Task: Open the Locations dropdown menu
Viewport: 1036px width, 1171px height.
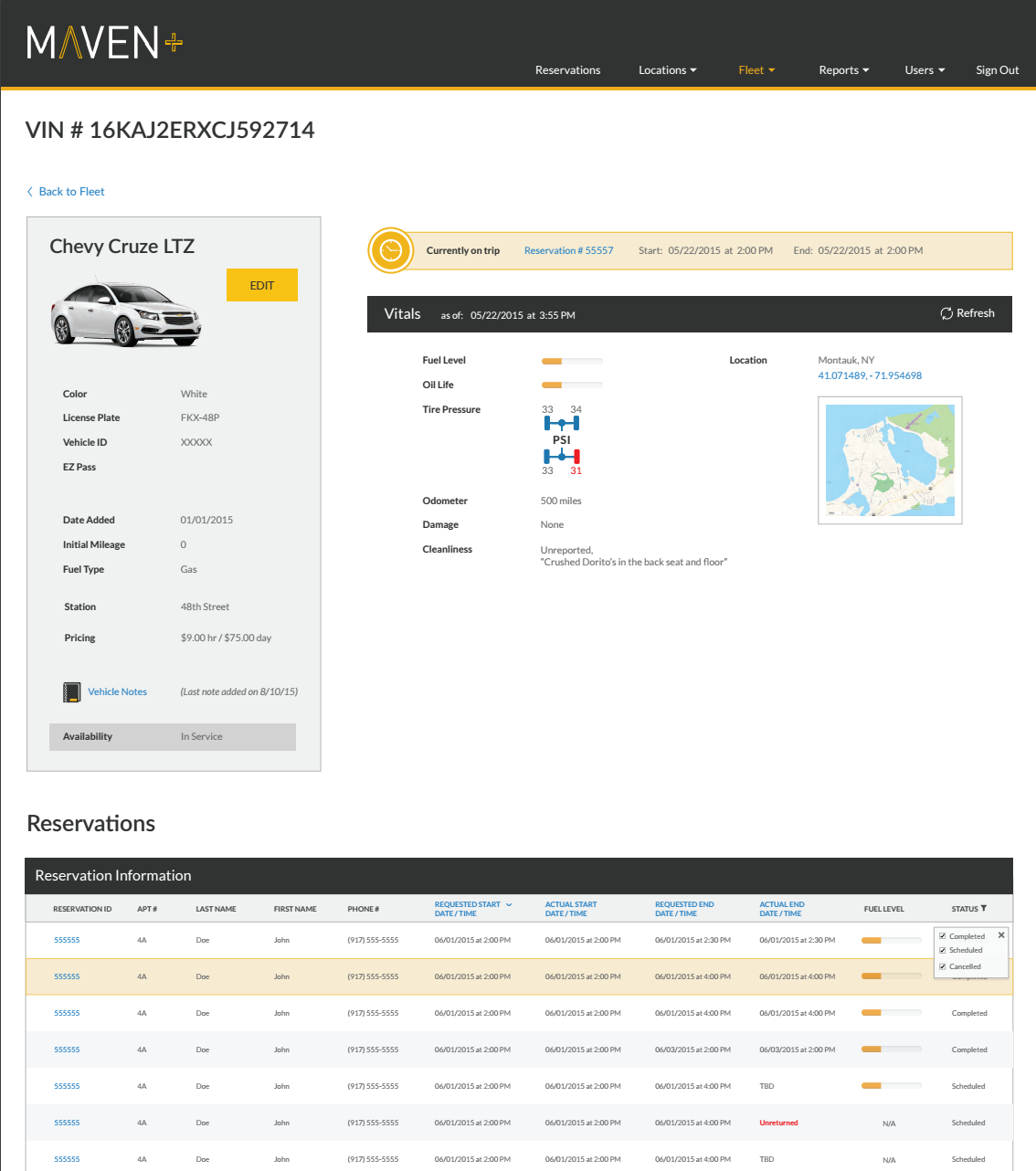Action: (x=667, y=70)
